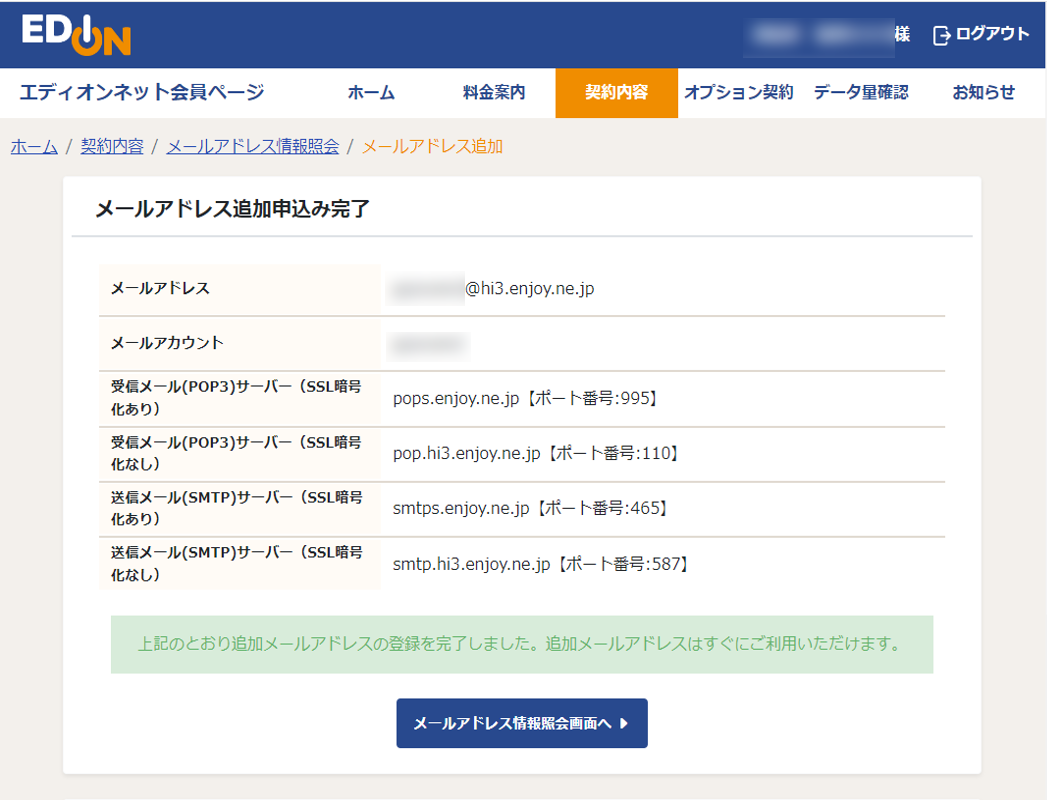The width and height of the screenshot is (1047, 800).
Task: Click the blurred user name in header
Action: pos(818,35)
